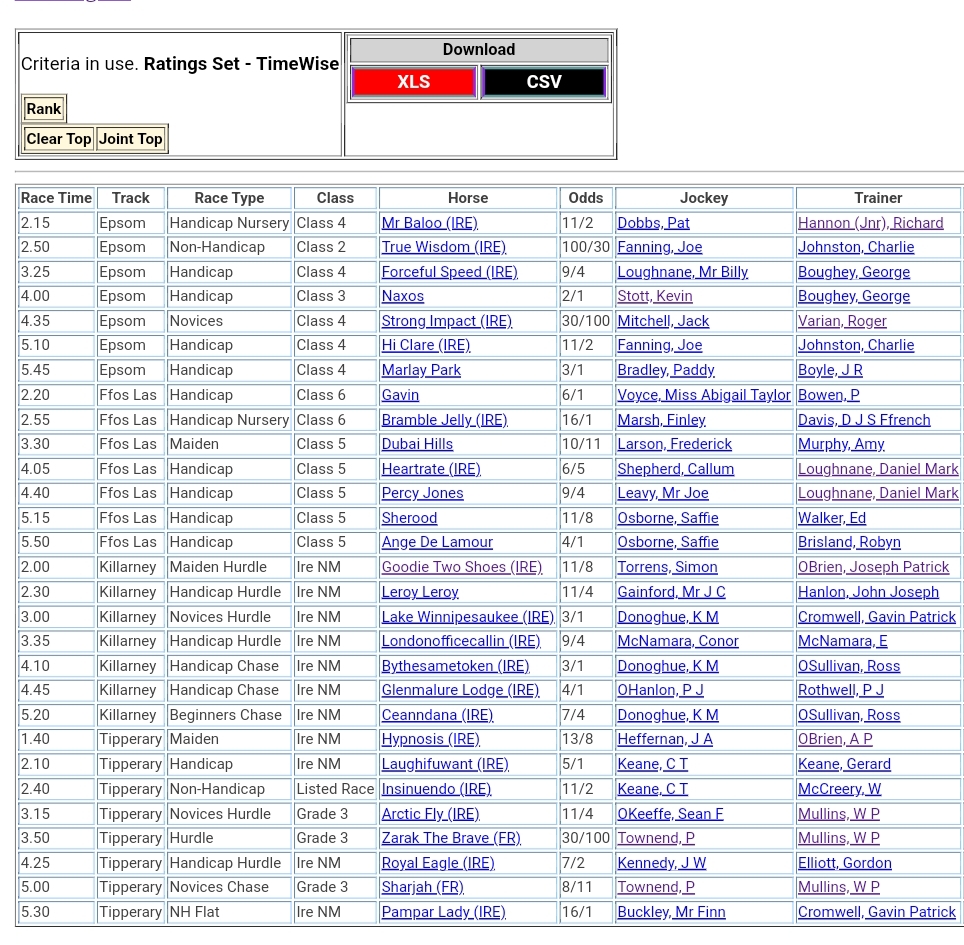The height and width of the screenshot is (945, 964).
Task: Open trainer Hannon (Jnr), Richard link
Action: 870,223
